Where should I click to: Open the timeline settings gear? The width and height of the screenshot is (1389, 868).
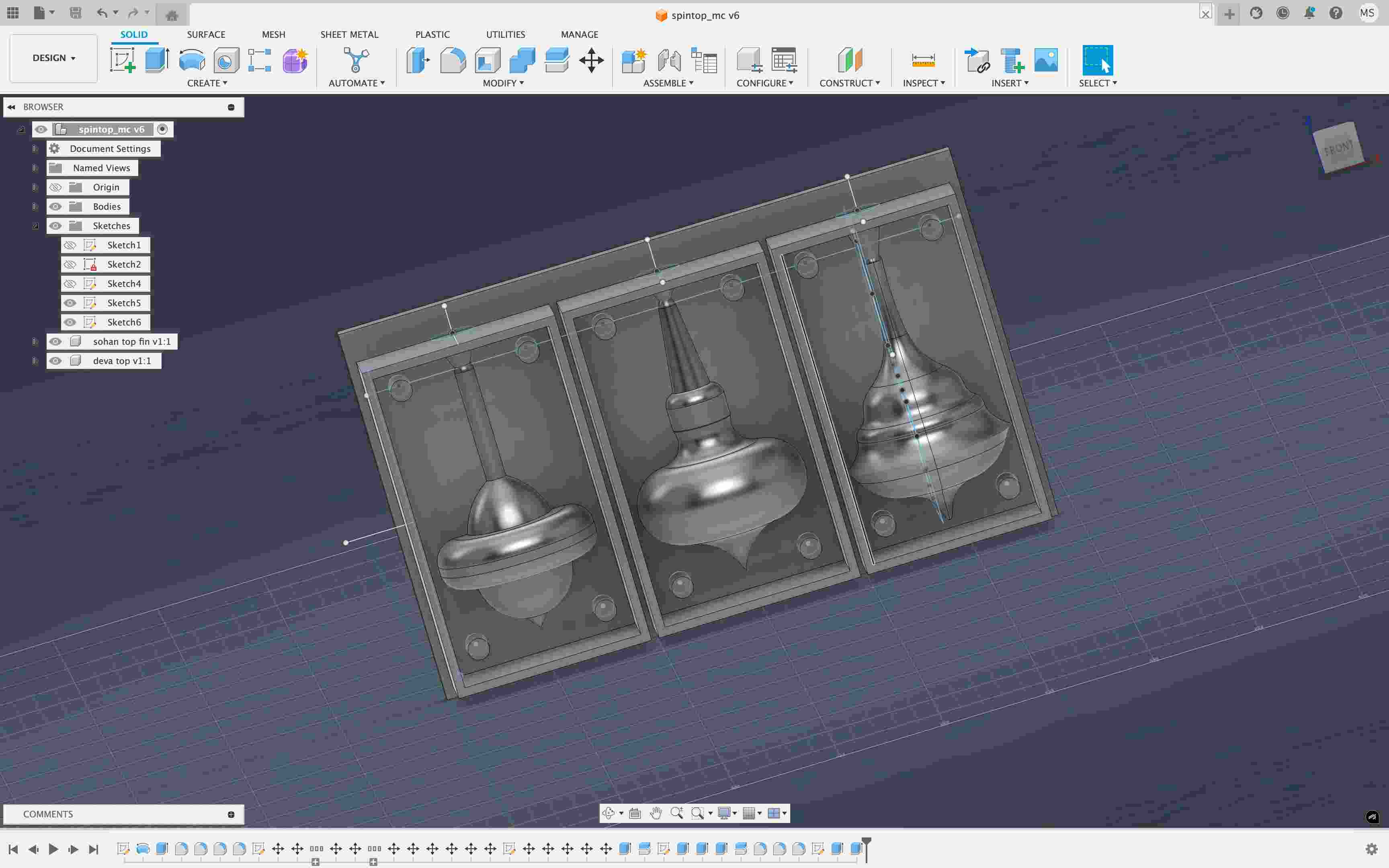point(1372,849)
